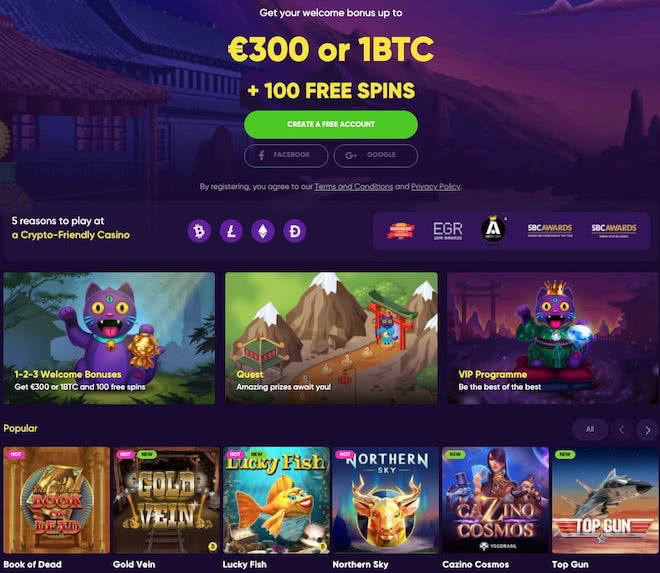Click the Bitcoin crypto icon
This screenshot has height=573, width=660.
coord(199,231)
